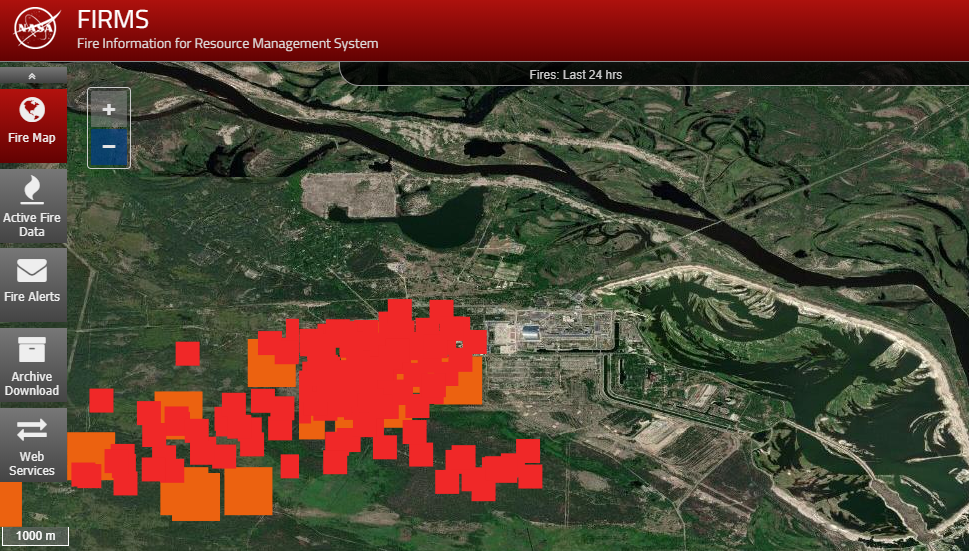The width and height of the screenshot is (969, 551).
Task: Expand the 'Fires: Last 24 hrs' panel
Action: [x=581, y=74]
